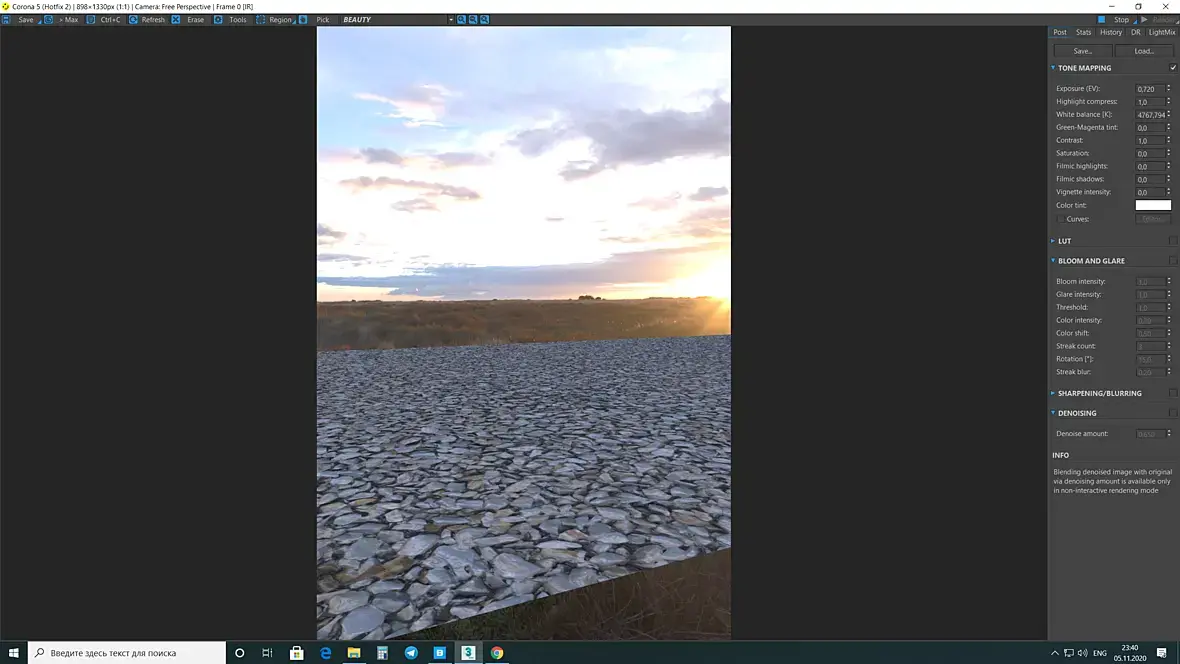Switch to the History tab

(x=1111, y=32)
